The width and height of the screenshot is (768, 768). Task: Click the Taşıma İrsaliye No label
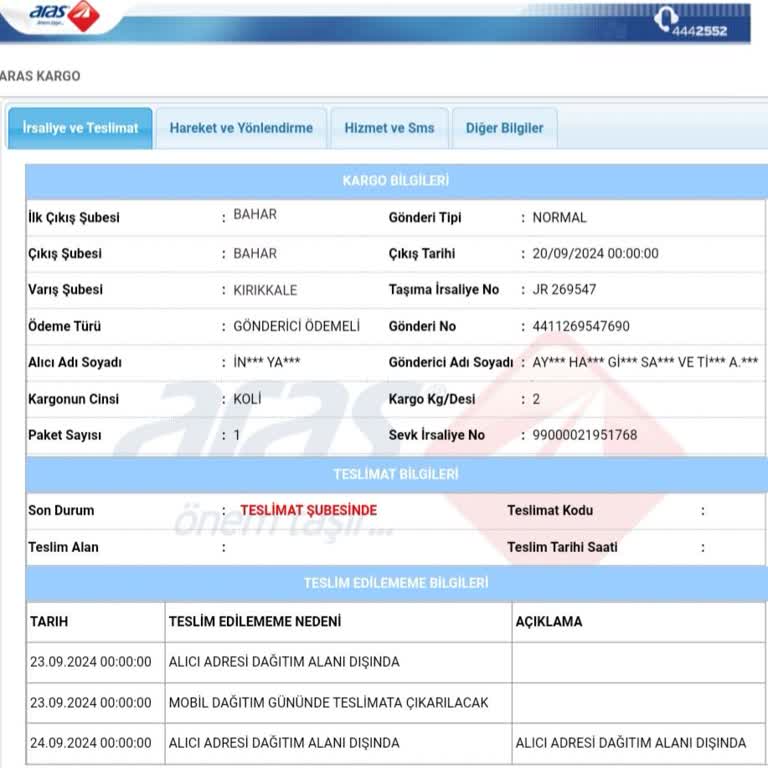point(444,289)
